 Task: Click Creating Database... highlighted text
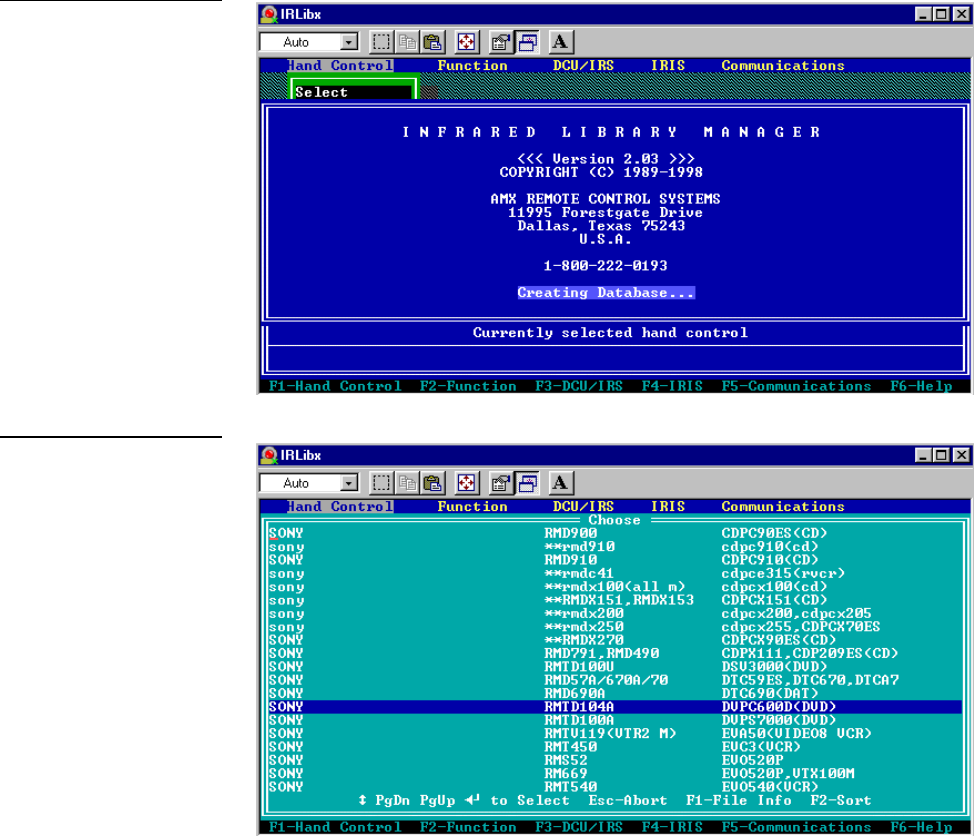606,293
